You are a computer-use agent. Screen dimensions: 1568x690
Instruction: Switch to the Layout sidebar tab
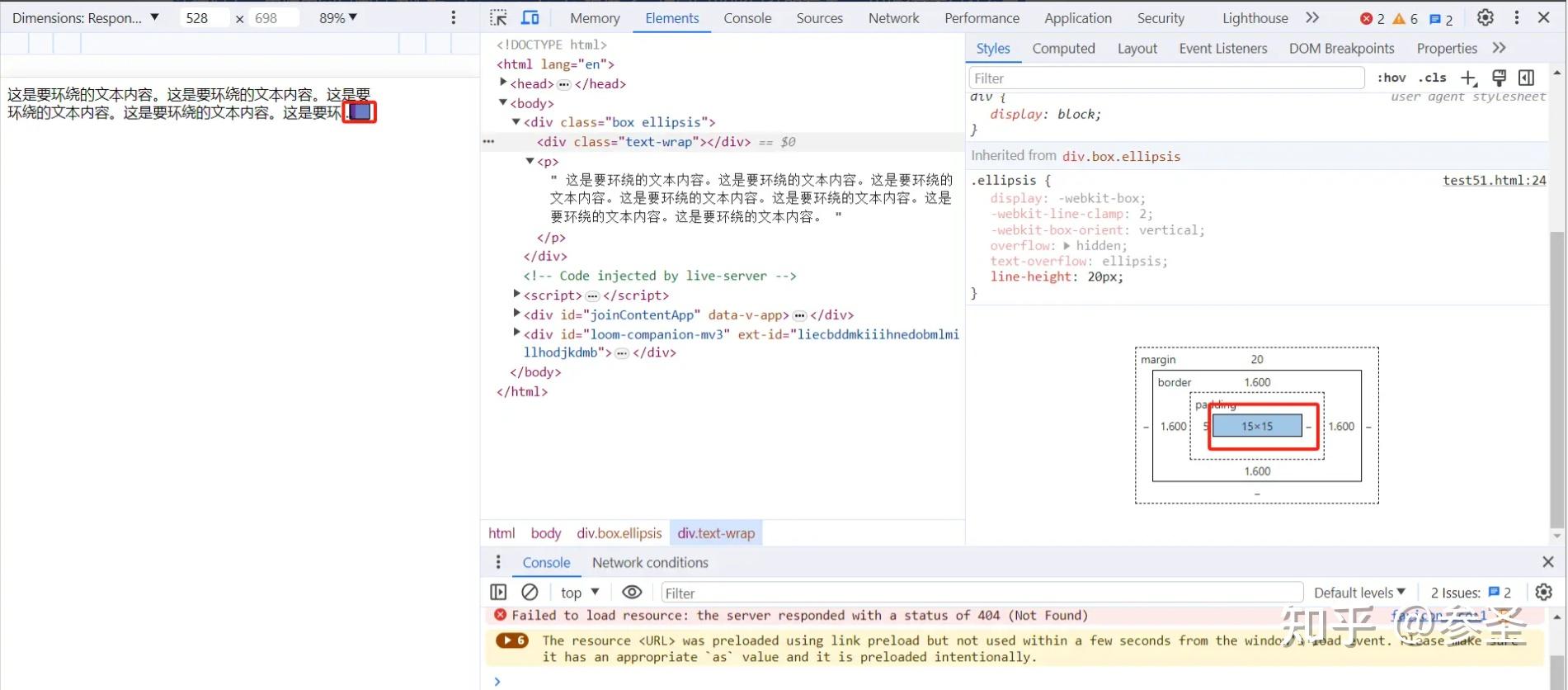(1137, 49)
